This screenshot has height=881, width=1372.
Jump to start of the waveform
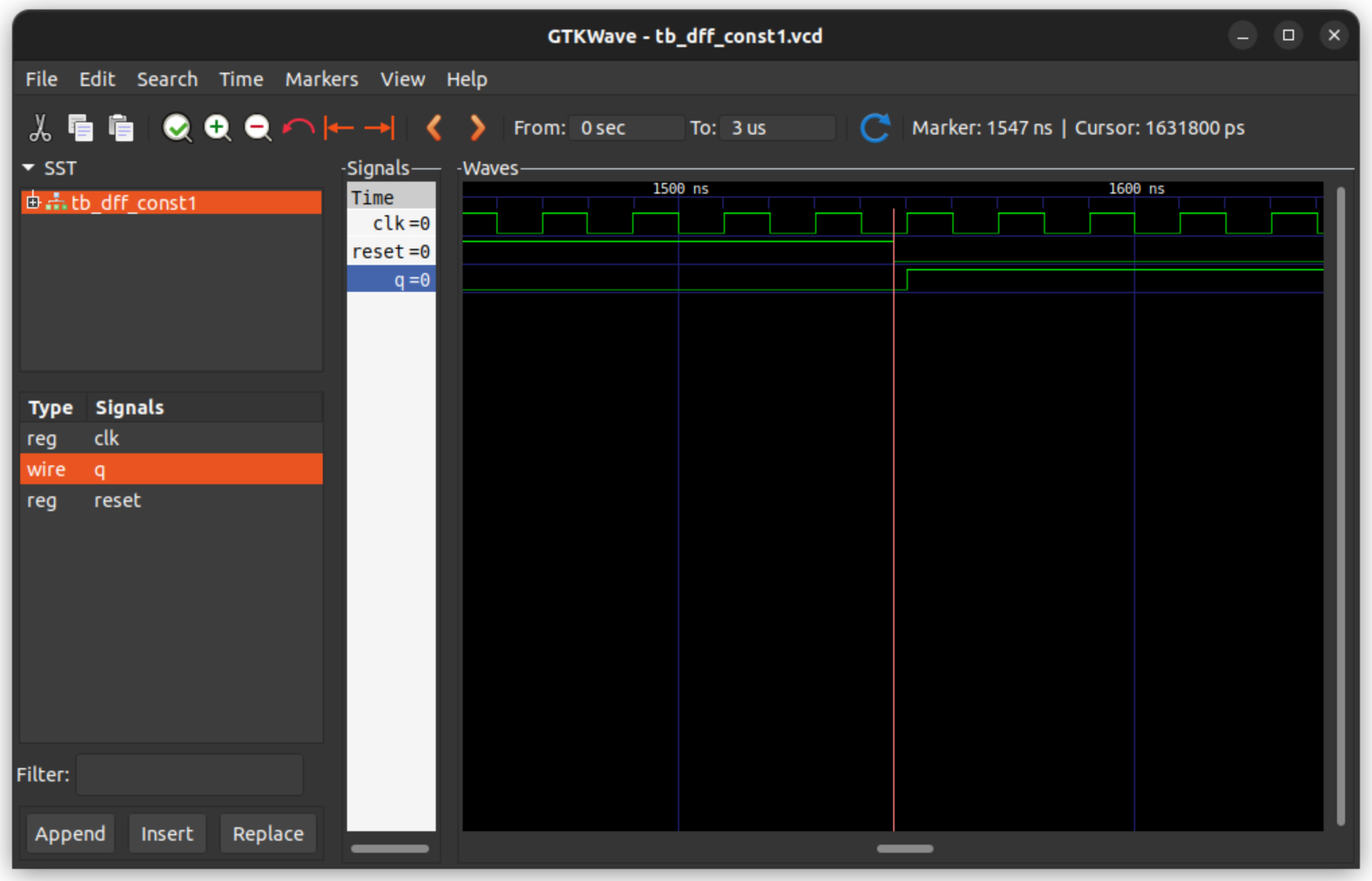338,128
